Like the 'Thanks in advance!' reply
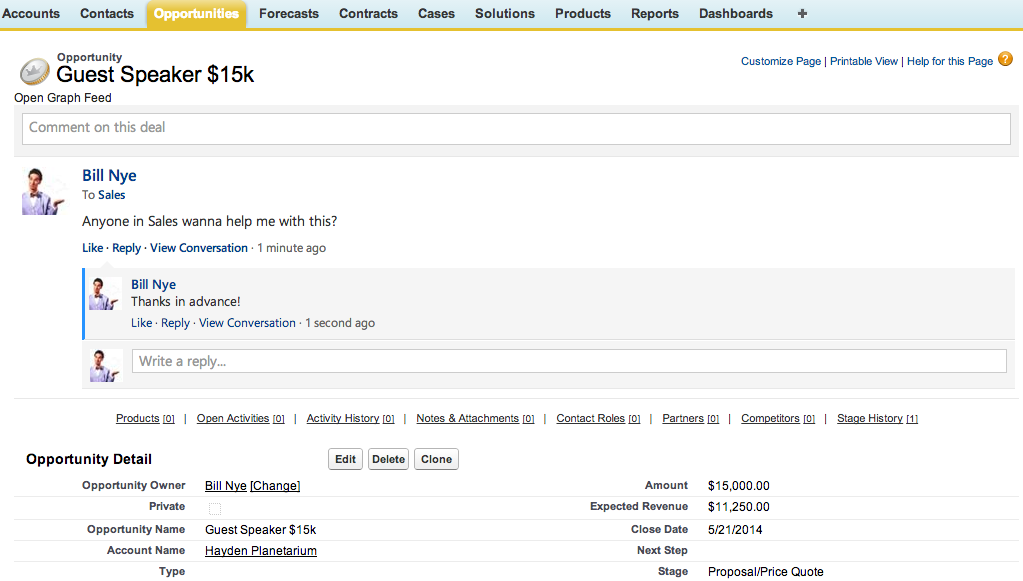The width and height of the screenshot is (1023, 581). pyautogui.click(x=142, y=323)
